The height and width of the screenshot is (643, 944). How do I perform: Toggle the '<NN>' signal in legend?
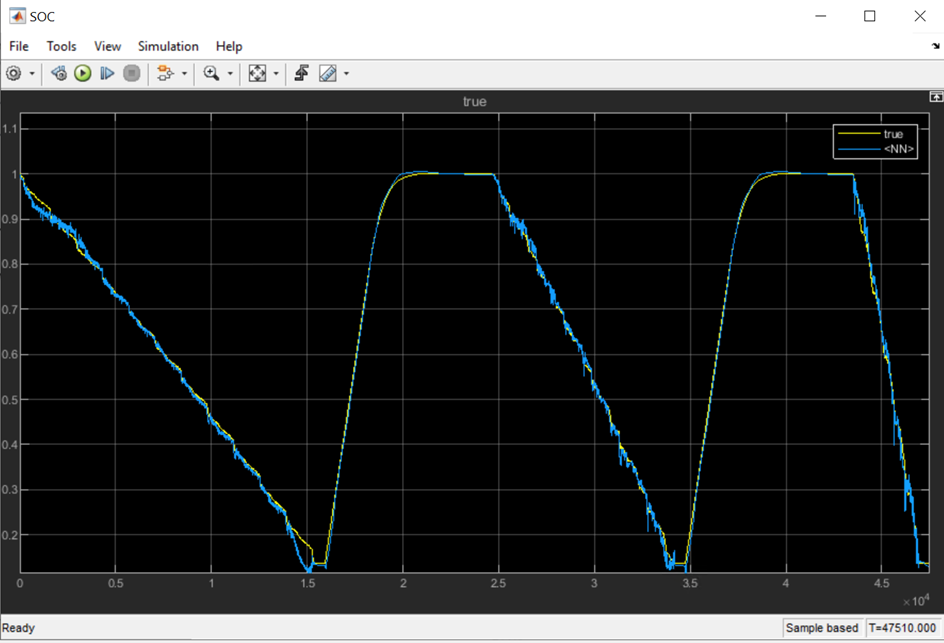[x=898, y=149]
